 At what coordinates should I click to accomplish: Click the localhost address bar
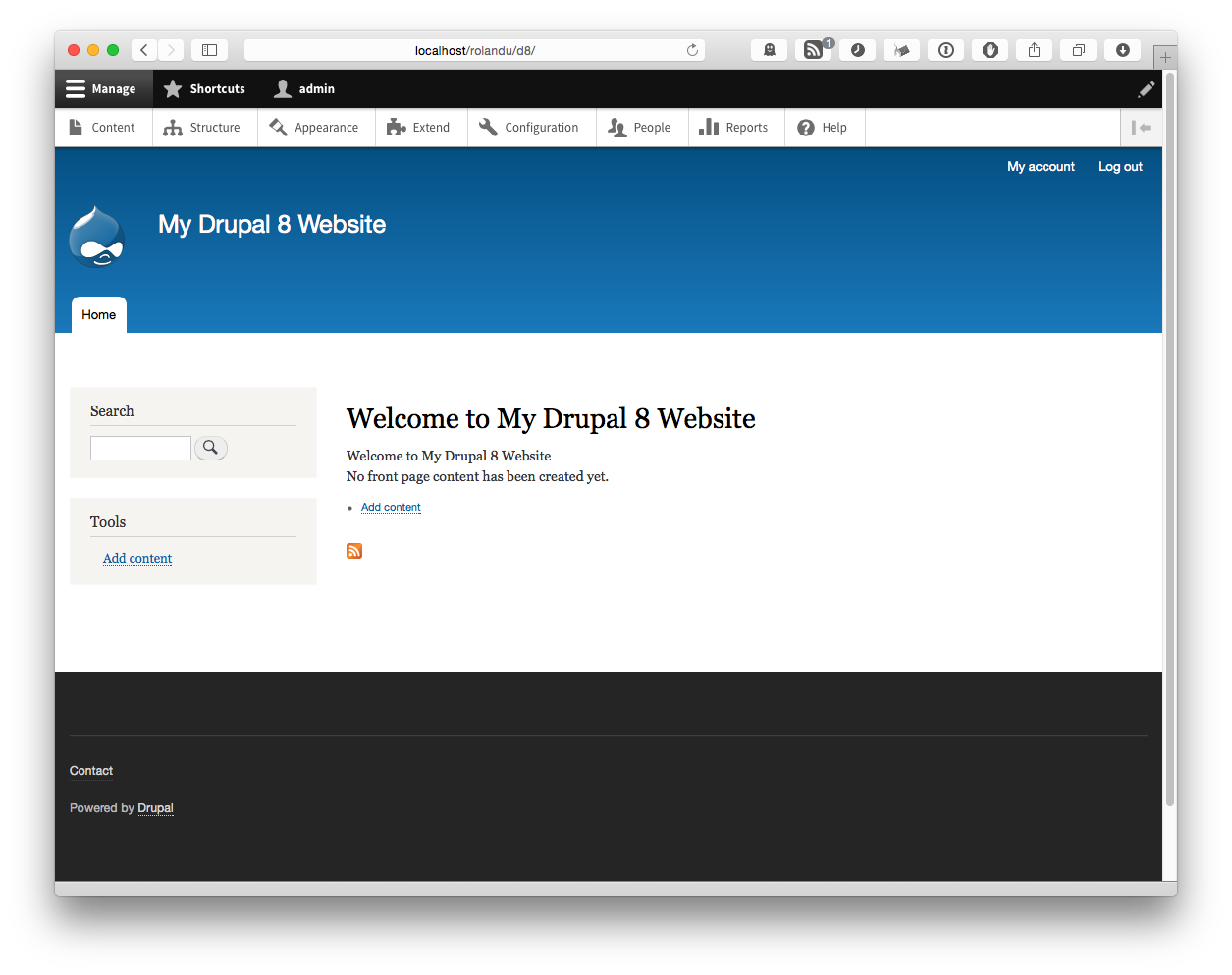click(x=474, y=50)
